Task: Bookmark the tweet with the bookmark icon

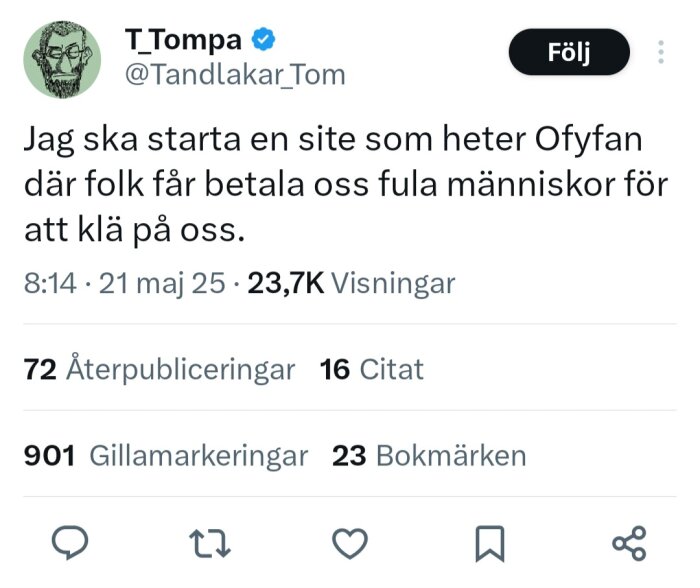Action: click(490, 542)
